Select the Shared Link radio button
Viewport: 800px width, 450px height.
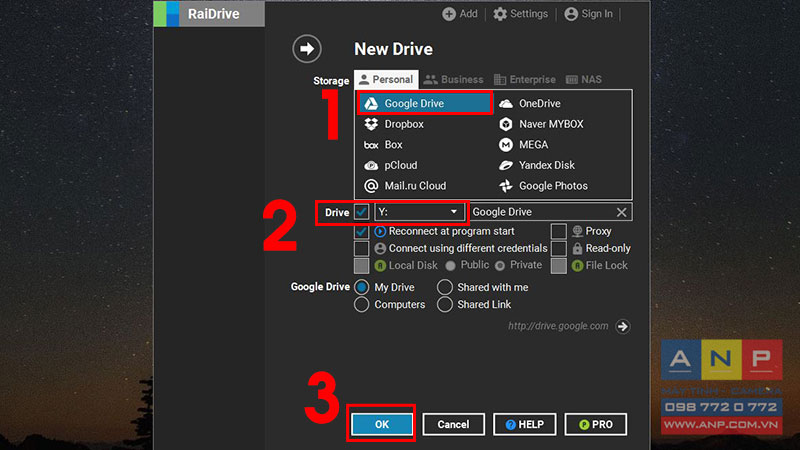[445, 305]
